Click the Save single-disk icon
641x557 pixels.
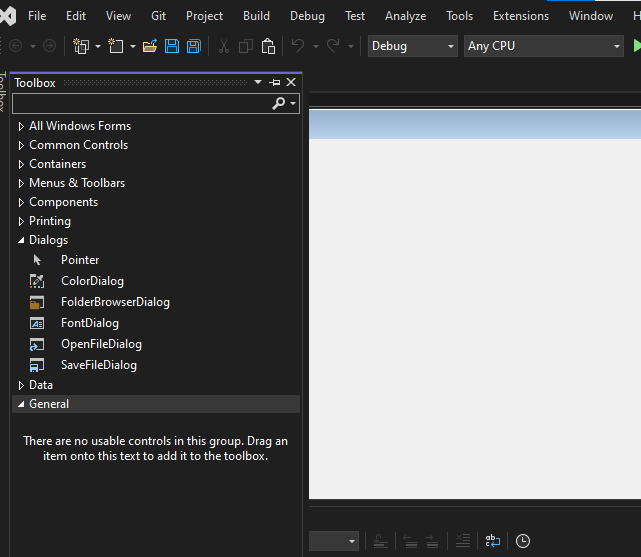coord(172,46)
